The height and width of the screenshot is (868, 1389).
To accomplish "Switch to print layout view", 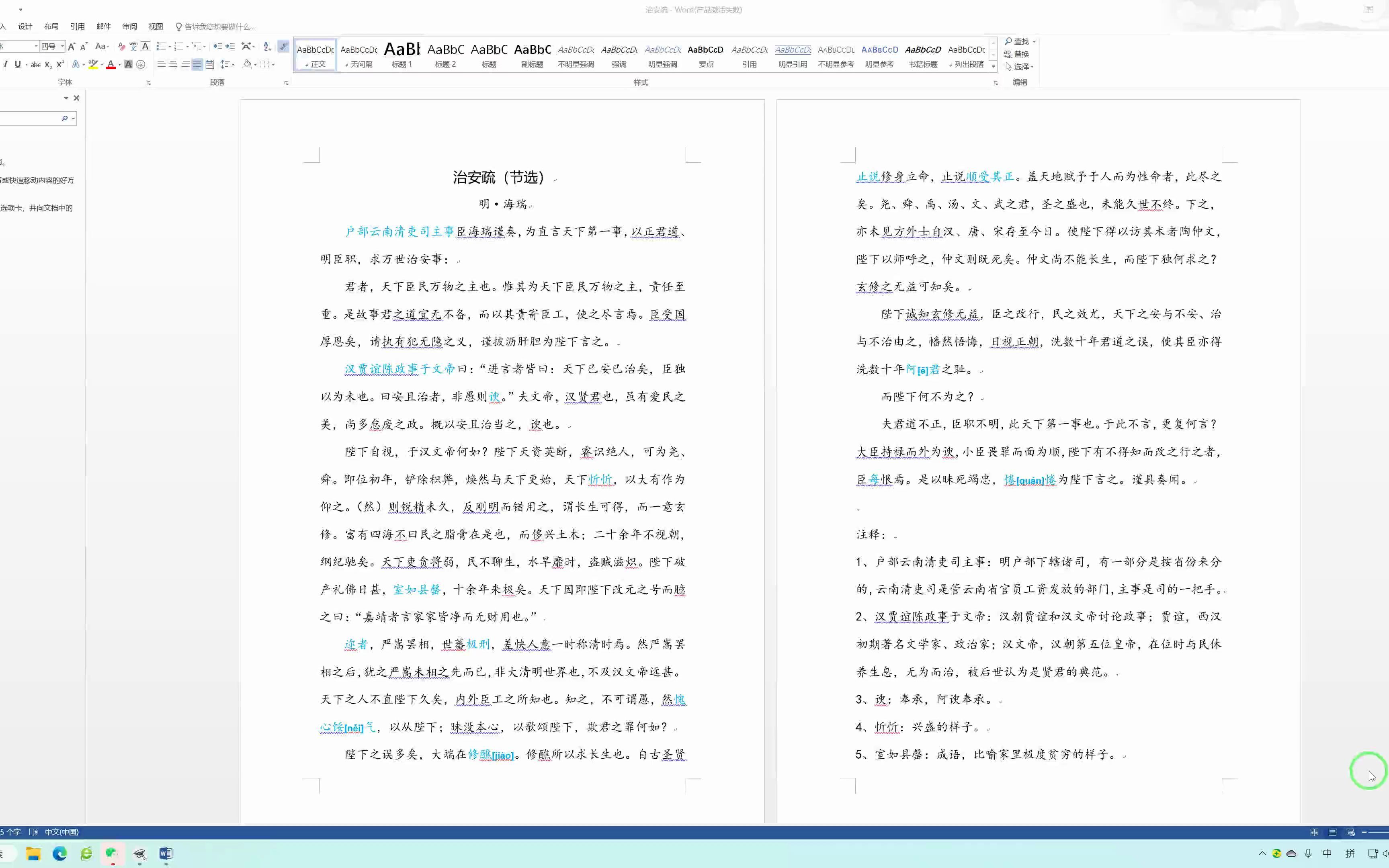I will click(1333, 832).
